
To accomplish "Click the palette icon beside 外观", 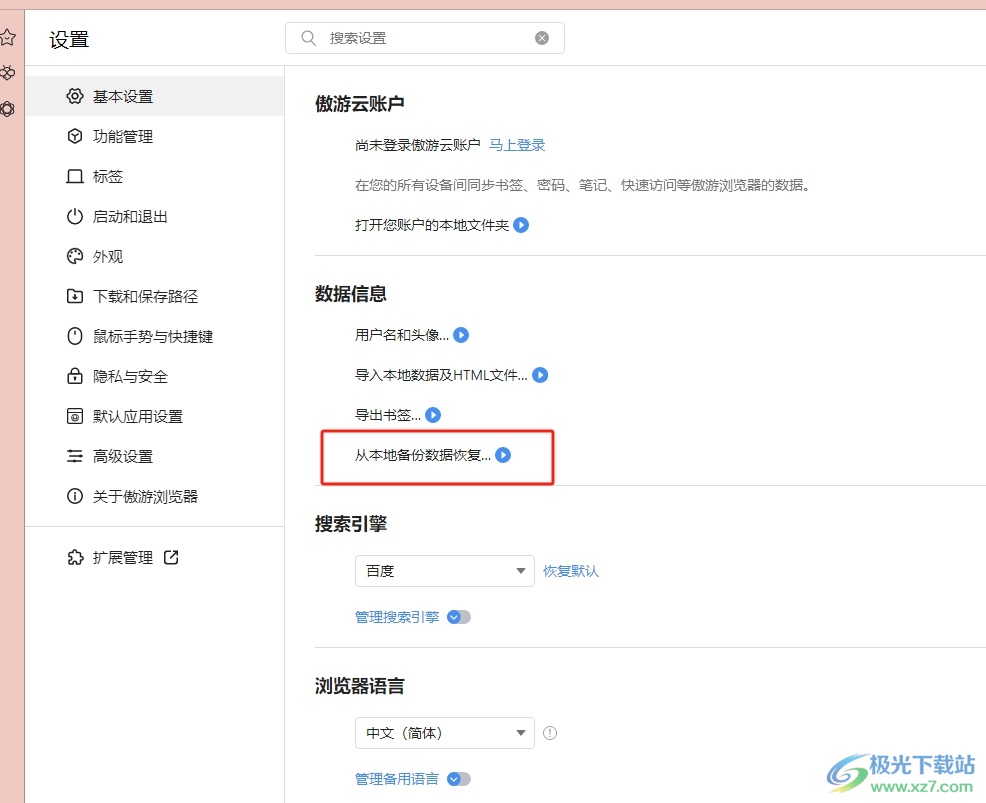I will pos(75,257).
